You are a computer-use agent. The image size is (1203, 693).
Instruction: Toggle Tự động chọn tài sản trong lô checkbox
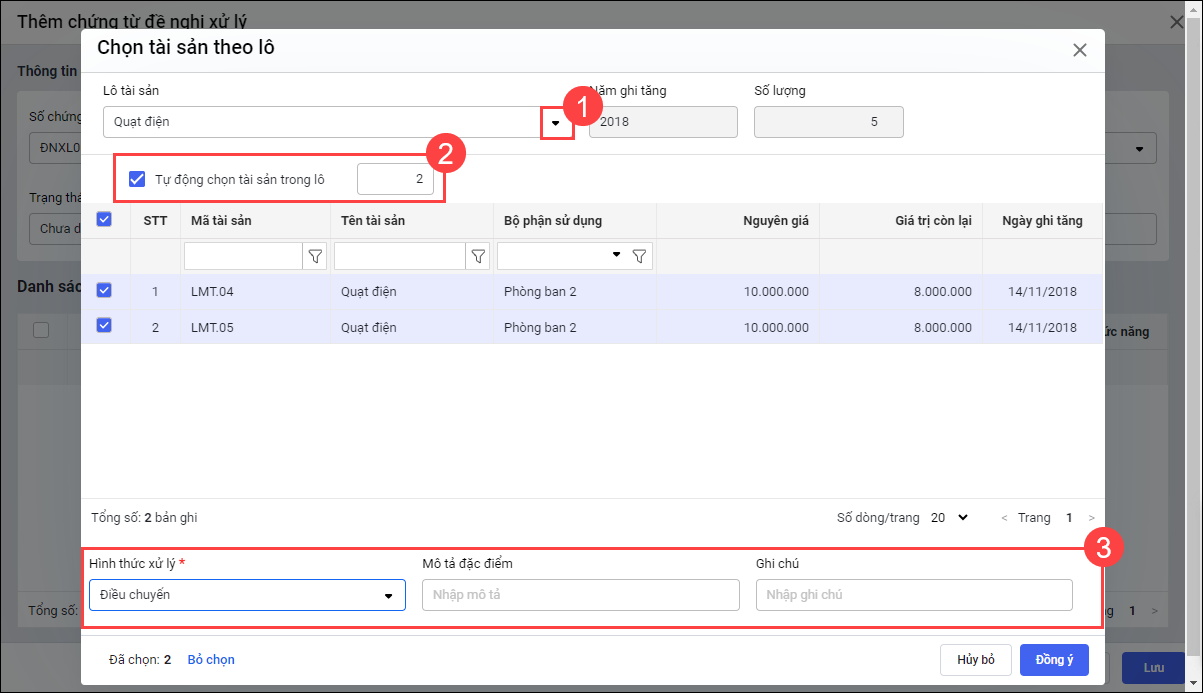point(138,180)
